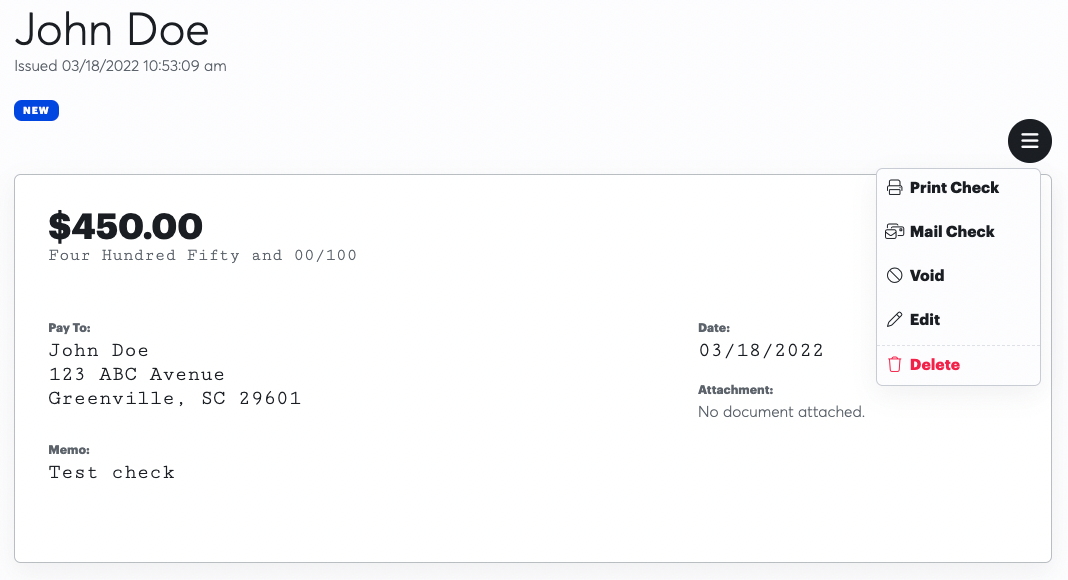Click the printer icon beside Print Check
Image resolution: width=1068 pixels, height=580 pixels.
click(895, 188)
